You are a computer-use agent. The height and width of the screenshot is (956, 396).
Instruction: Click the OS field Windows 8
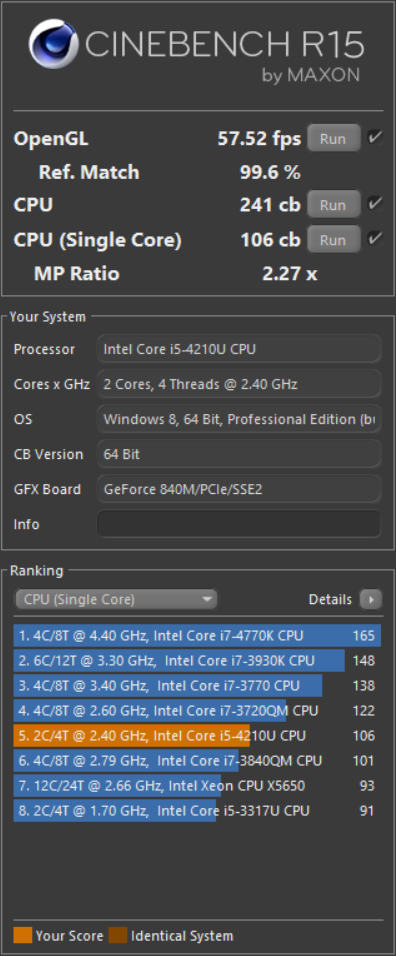coord(239,419)
